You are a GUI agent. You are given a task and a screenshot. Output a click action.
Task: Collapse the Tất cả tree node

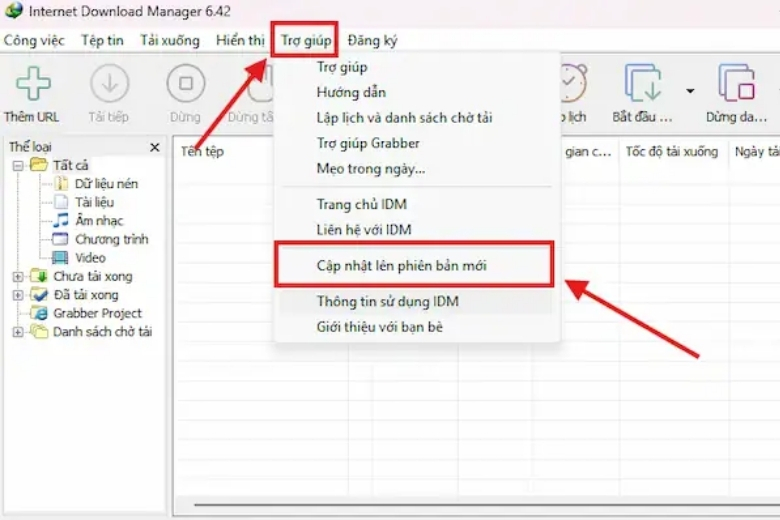point(18,165)
